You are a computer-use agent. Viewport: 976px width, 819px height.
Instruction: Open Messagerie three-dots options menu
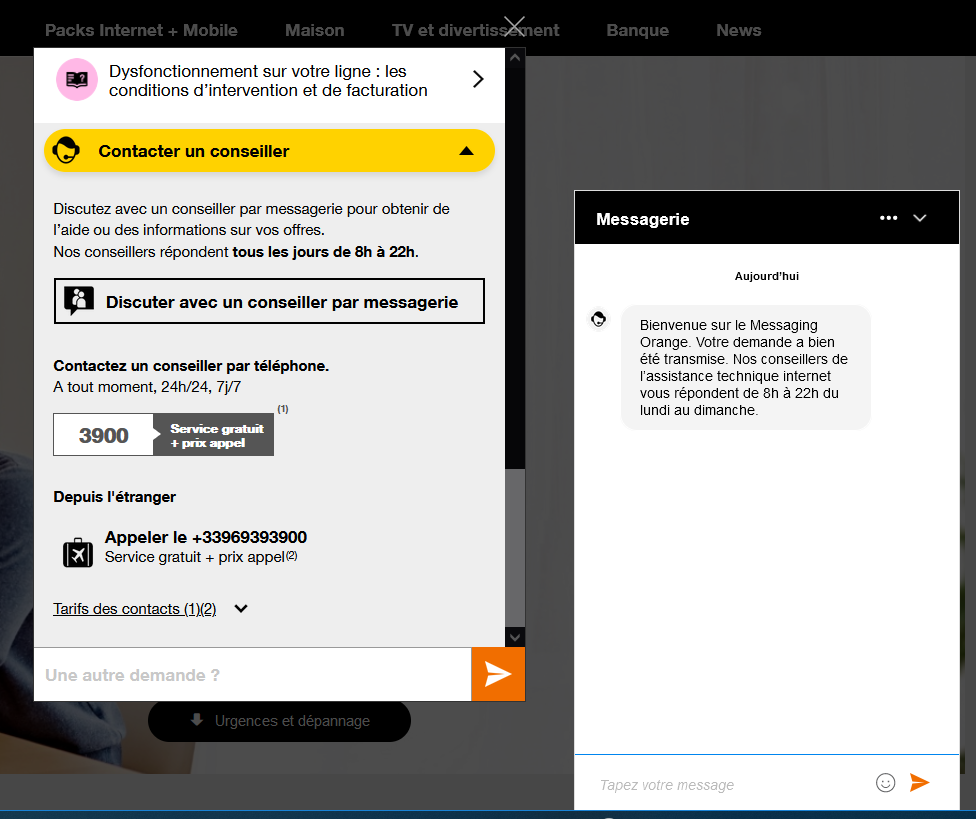point(888,218)
